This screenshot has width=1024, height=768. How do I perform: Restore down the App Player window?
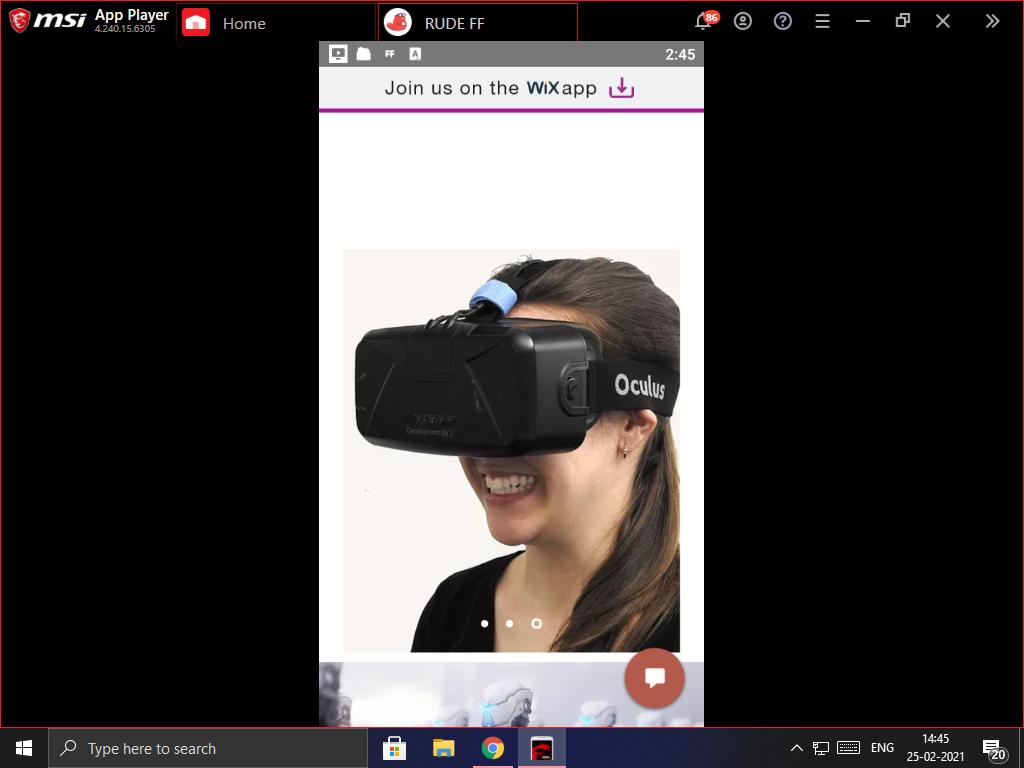pyautogui.click(x=903, y=21)
